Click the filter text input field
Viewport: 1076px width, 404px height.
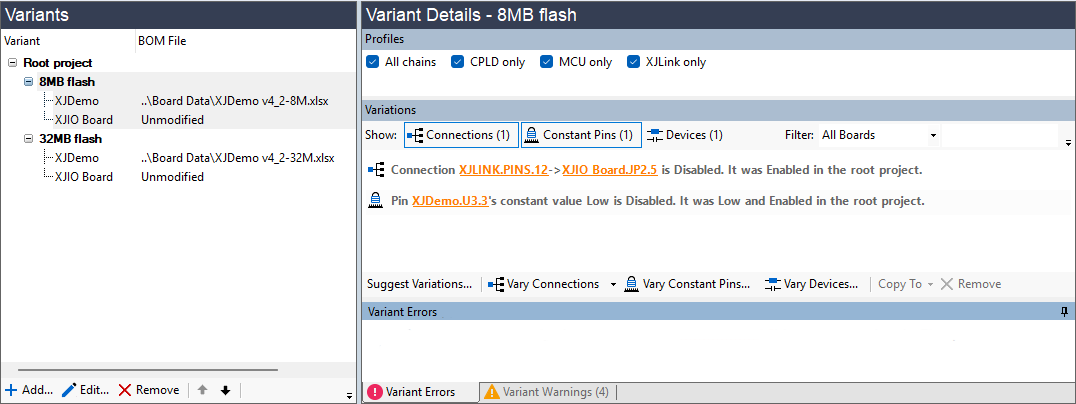998,135
